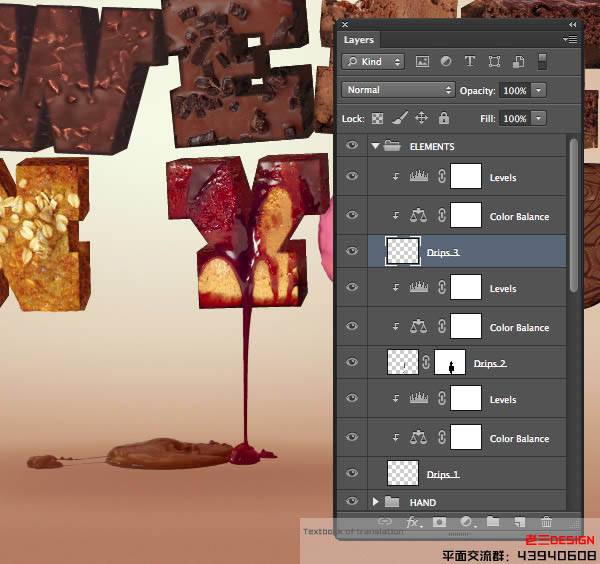Select Levels layer label above Drips 1 group
Viewport: 600px width, 564px height.
coord(503,399)
